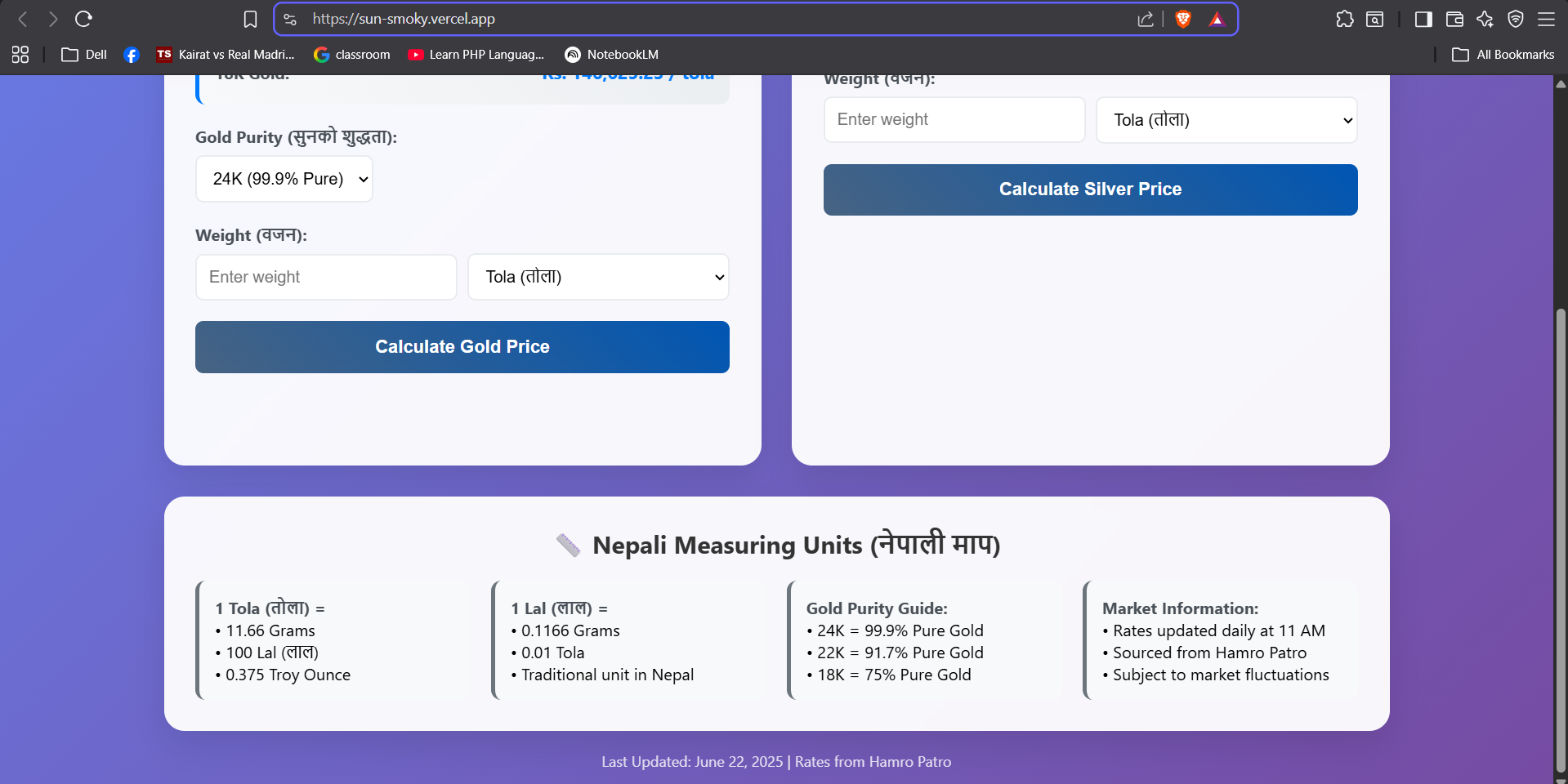Viewport: 1568px width, 784px height.
Task: Click the page vertical scrollbar thumb
Action: 1561,539
